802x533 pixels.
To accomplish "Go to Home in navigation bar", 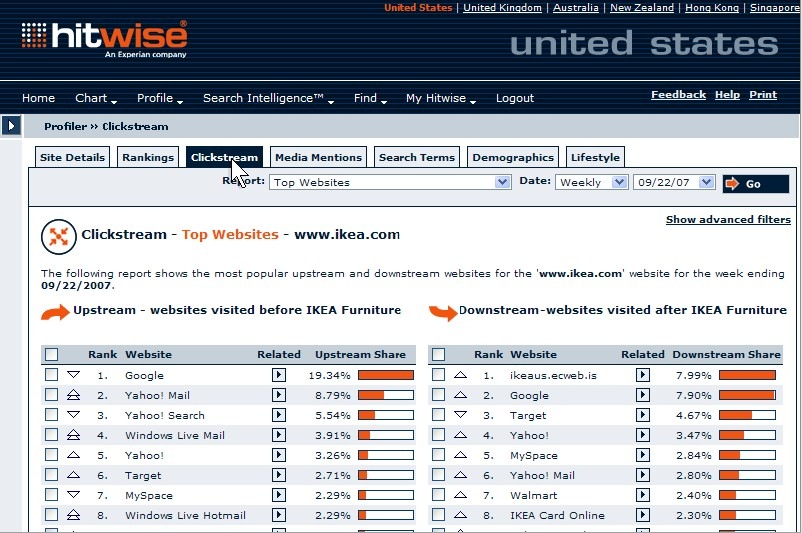I will [38, 98].
